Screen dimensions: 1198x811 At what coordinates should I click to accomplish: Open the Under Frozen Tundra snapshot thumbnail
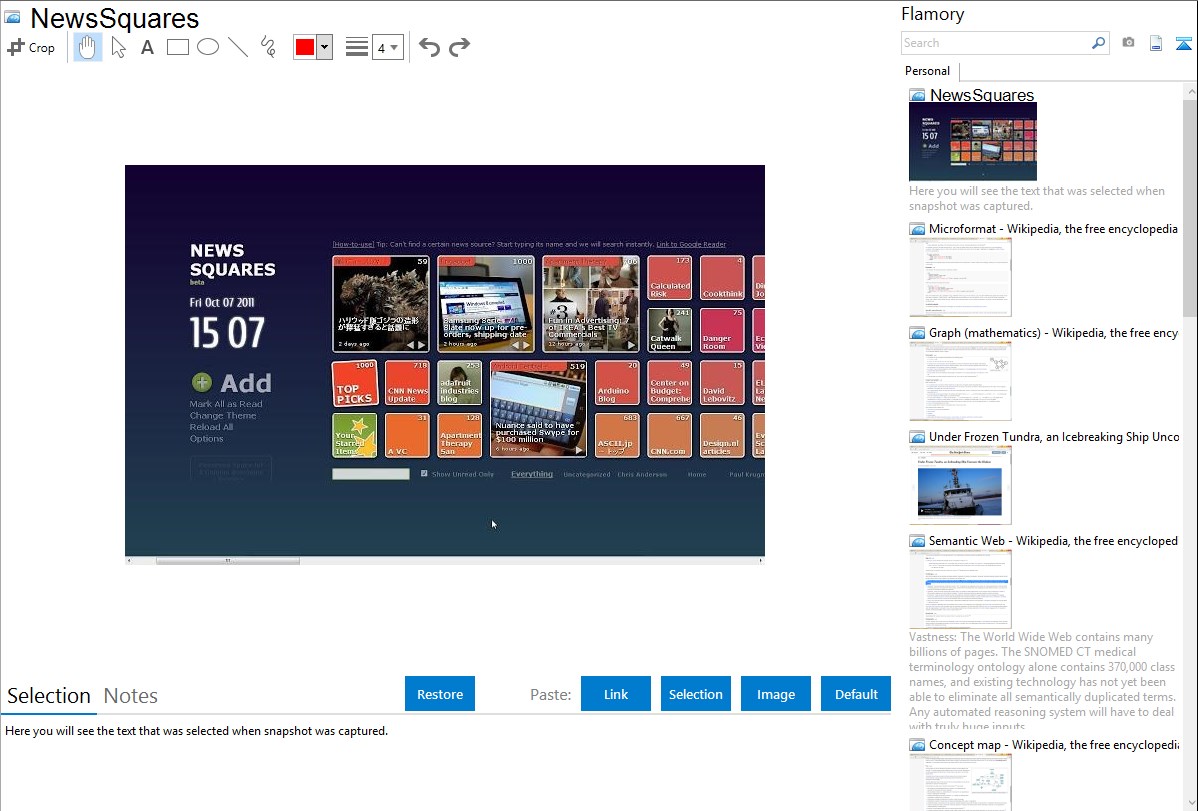(x=960, y=485)
